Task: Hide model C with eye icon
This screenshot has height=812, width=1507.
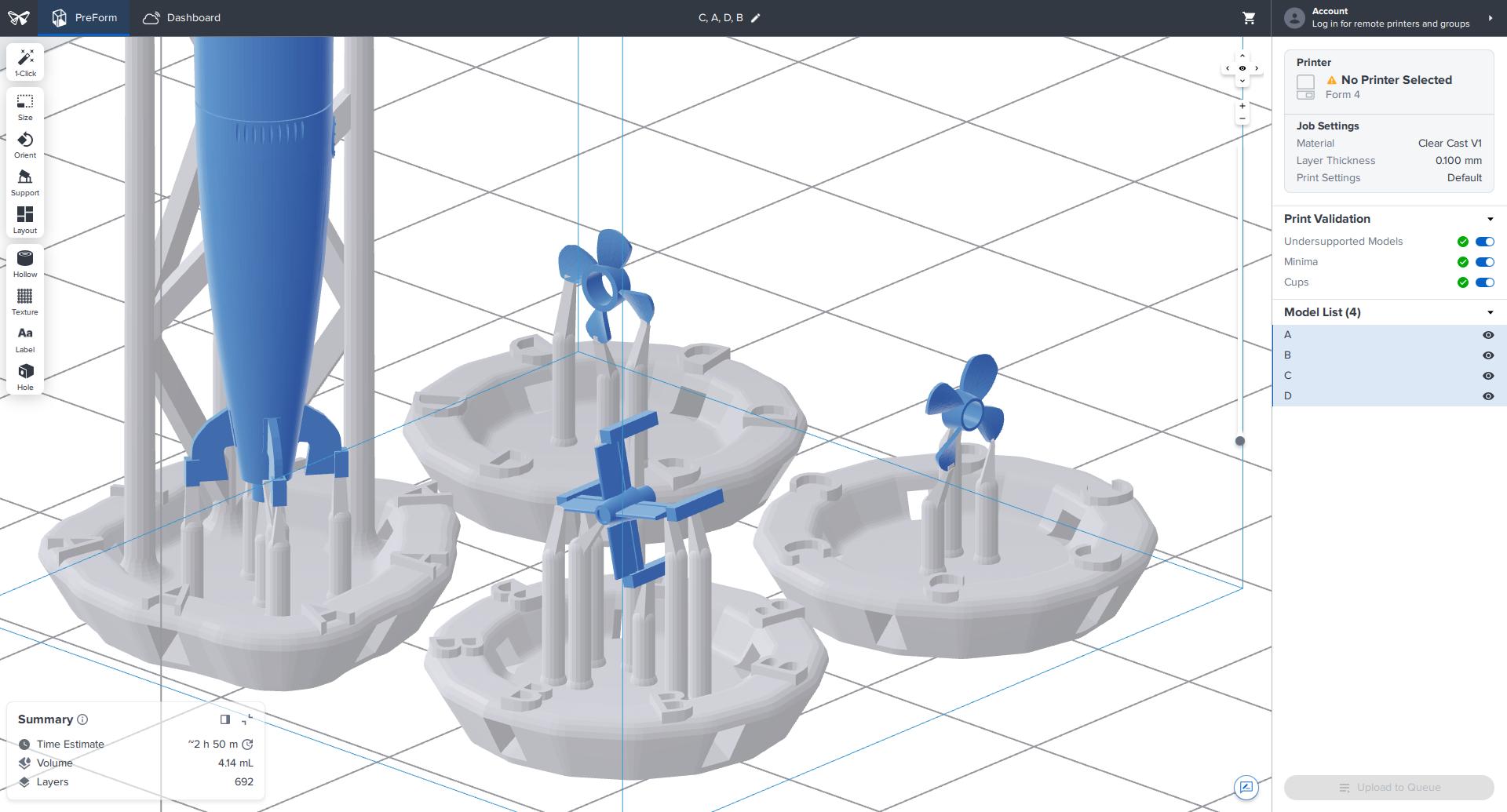Action: [1487, 376]
